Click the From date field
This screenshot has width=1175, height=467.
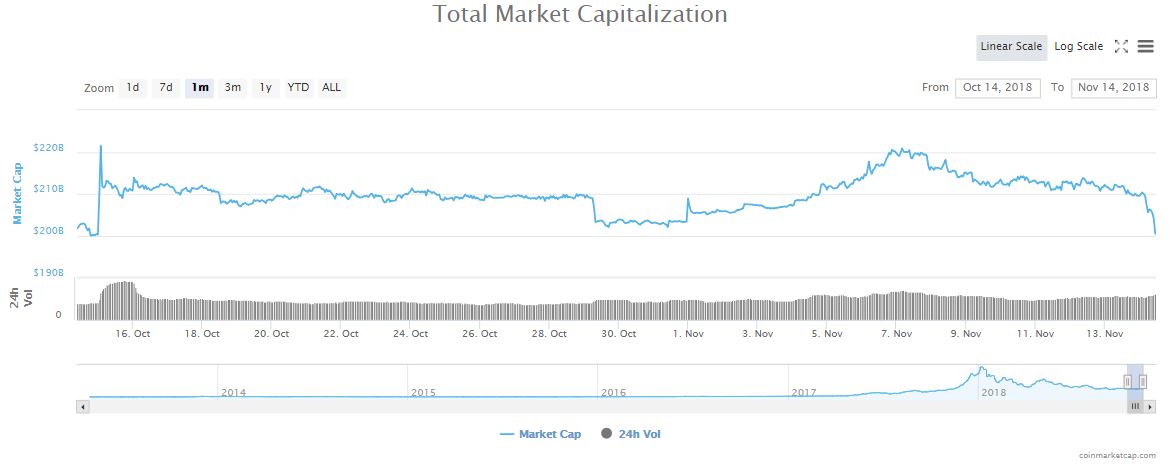(997, 88)
